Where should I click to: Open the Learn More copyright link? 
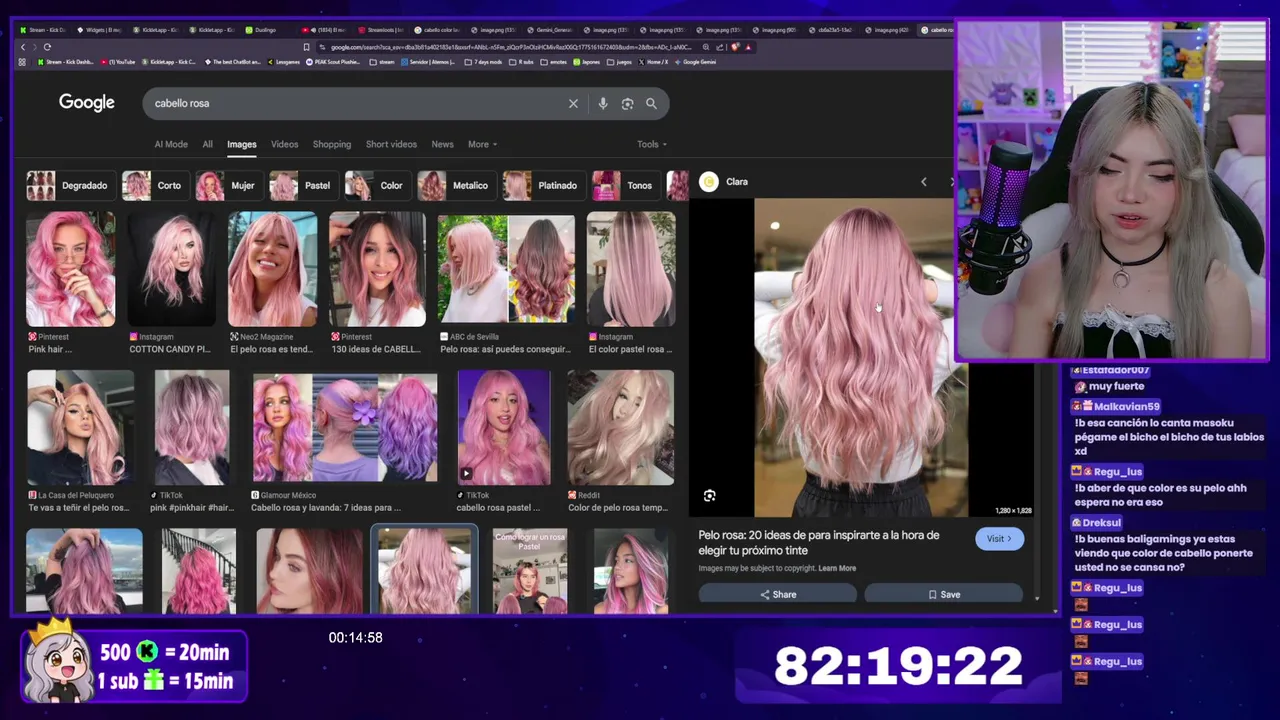coord(837,568)
